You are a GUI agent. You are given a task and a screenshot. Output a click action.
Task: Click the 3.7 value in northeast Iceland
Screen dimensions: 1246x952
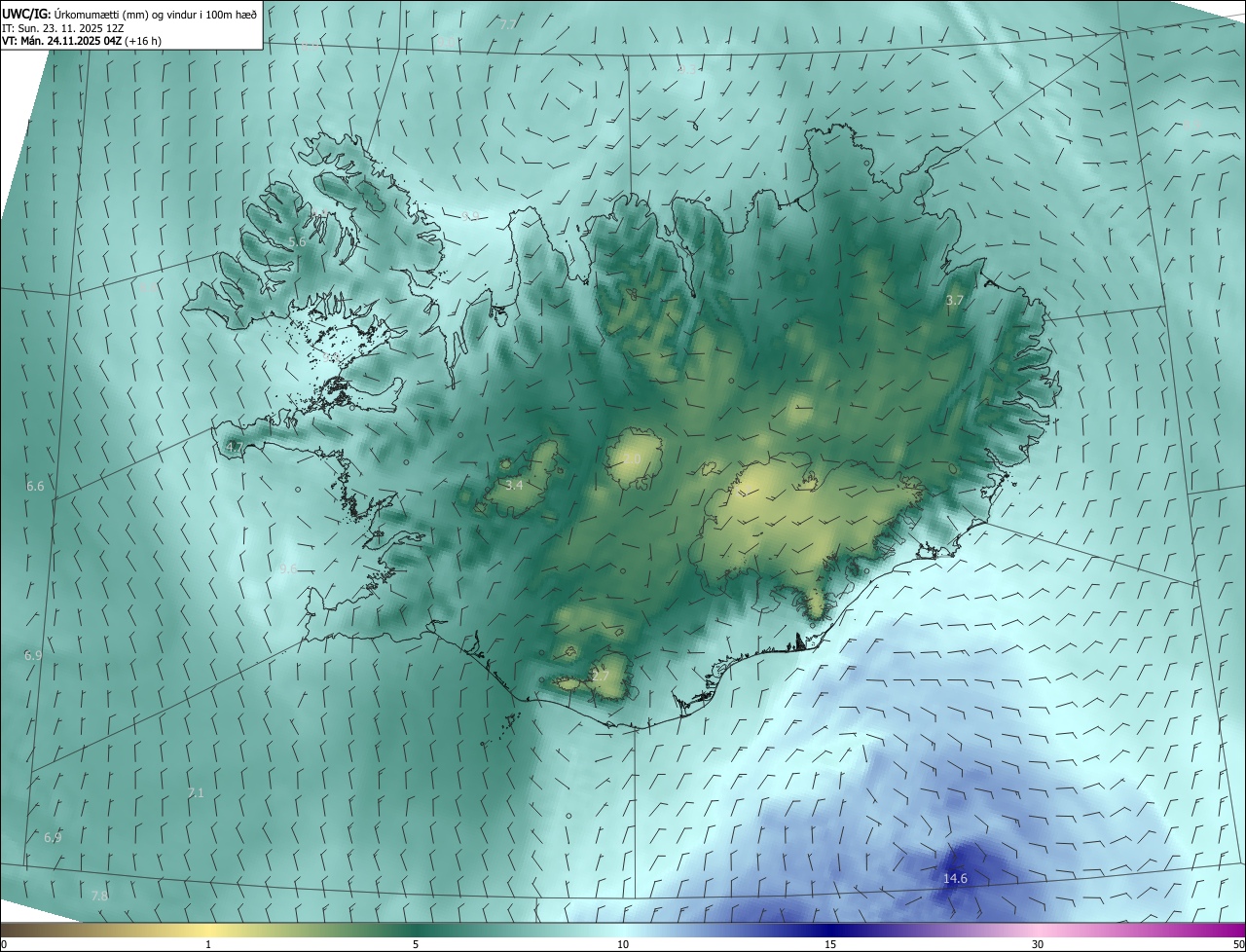tap(955, 301)
